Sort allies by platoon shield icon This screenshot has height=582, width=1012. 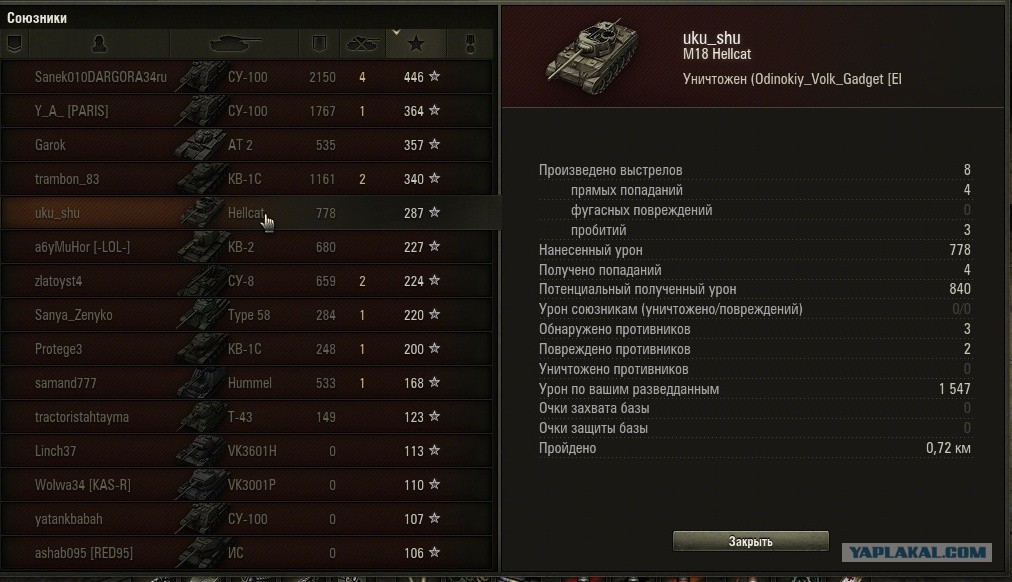pyautogui.click(x=14, y=44)
